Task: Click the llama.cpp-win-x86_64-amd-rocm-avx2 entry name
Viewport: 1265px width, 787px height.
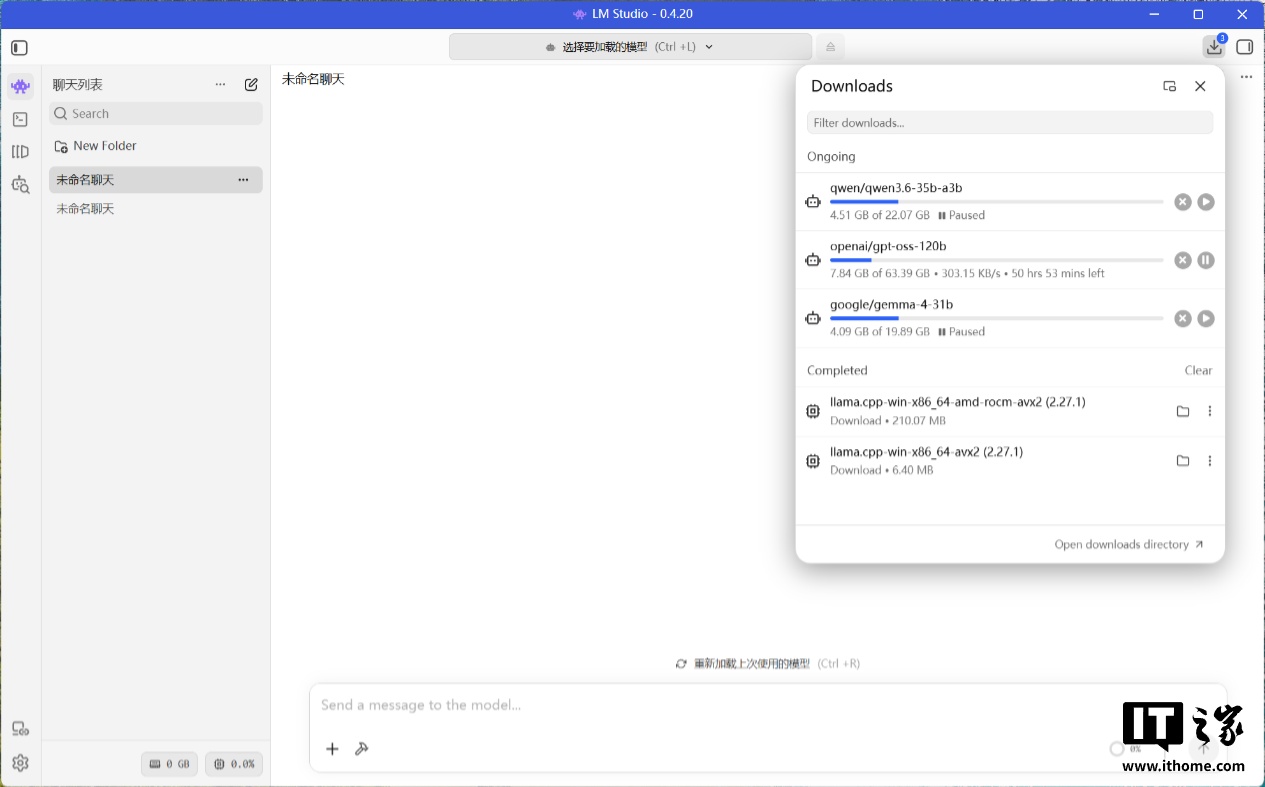Action: 957,402
